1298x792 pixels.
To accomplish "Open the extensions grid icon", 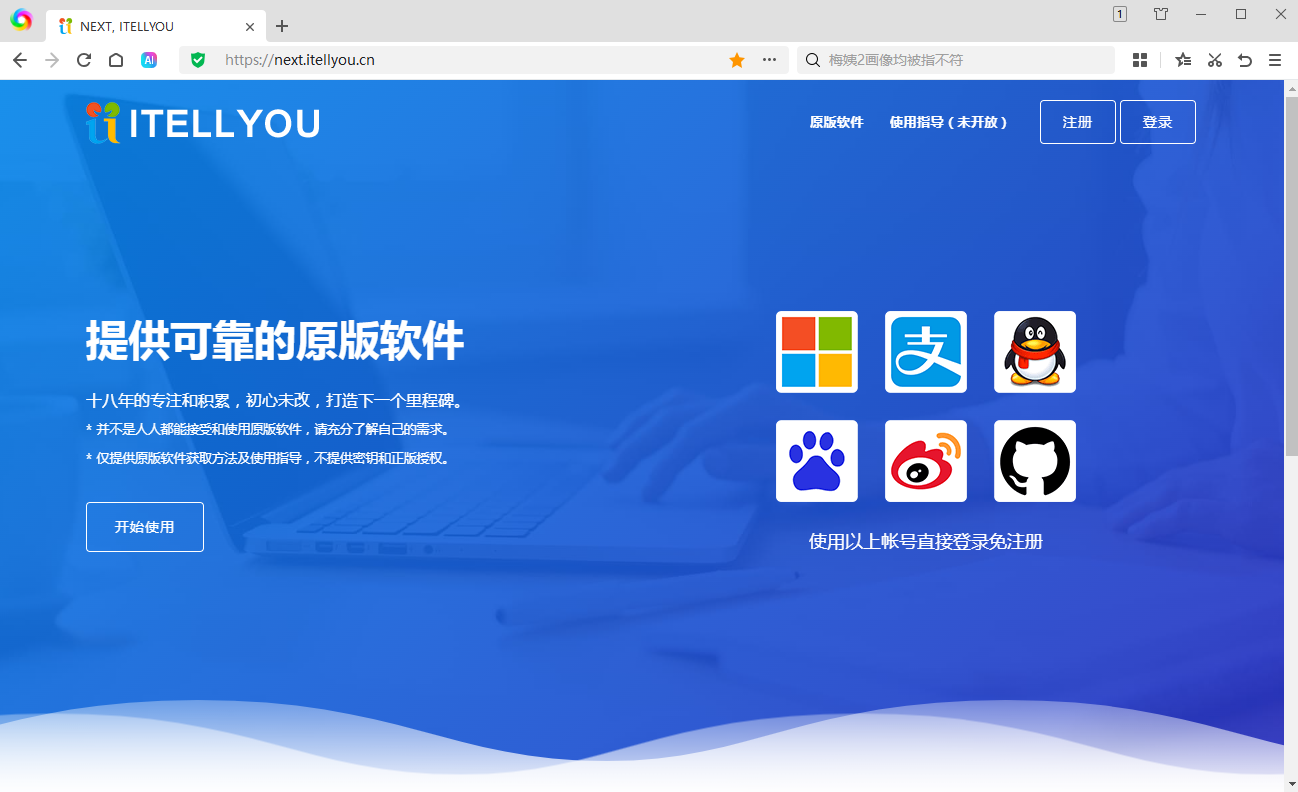I will (x=1140, y=60).
